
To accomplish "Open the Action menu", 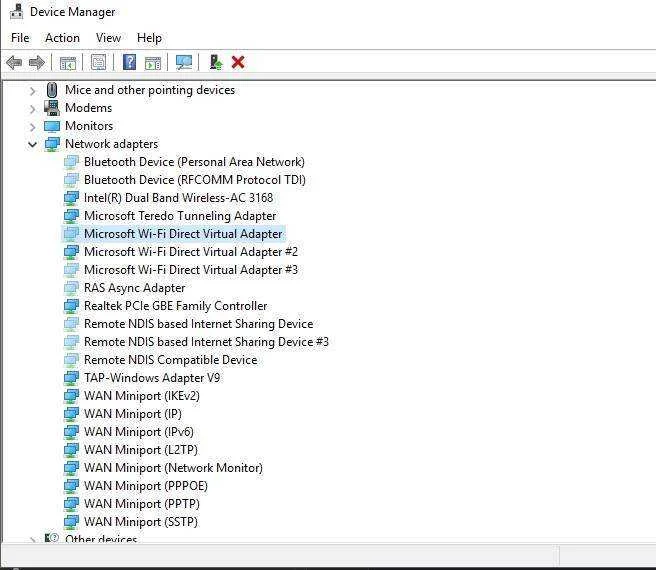I will pyautogui.click(x=62, y=38).
